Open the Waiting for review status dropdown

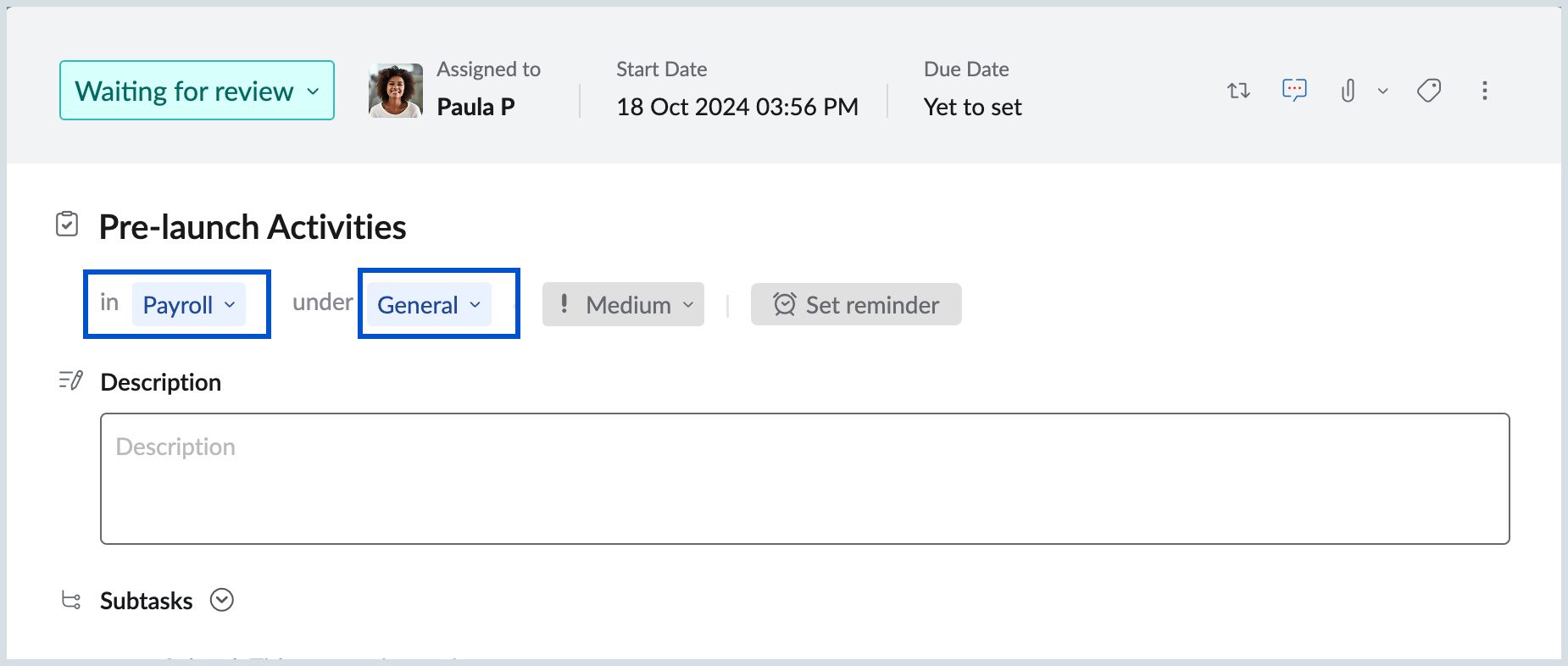coord(197,91)
